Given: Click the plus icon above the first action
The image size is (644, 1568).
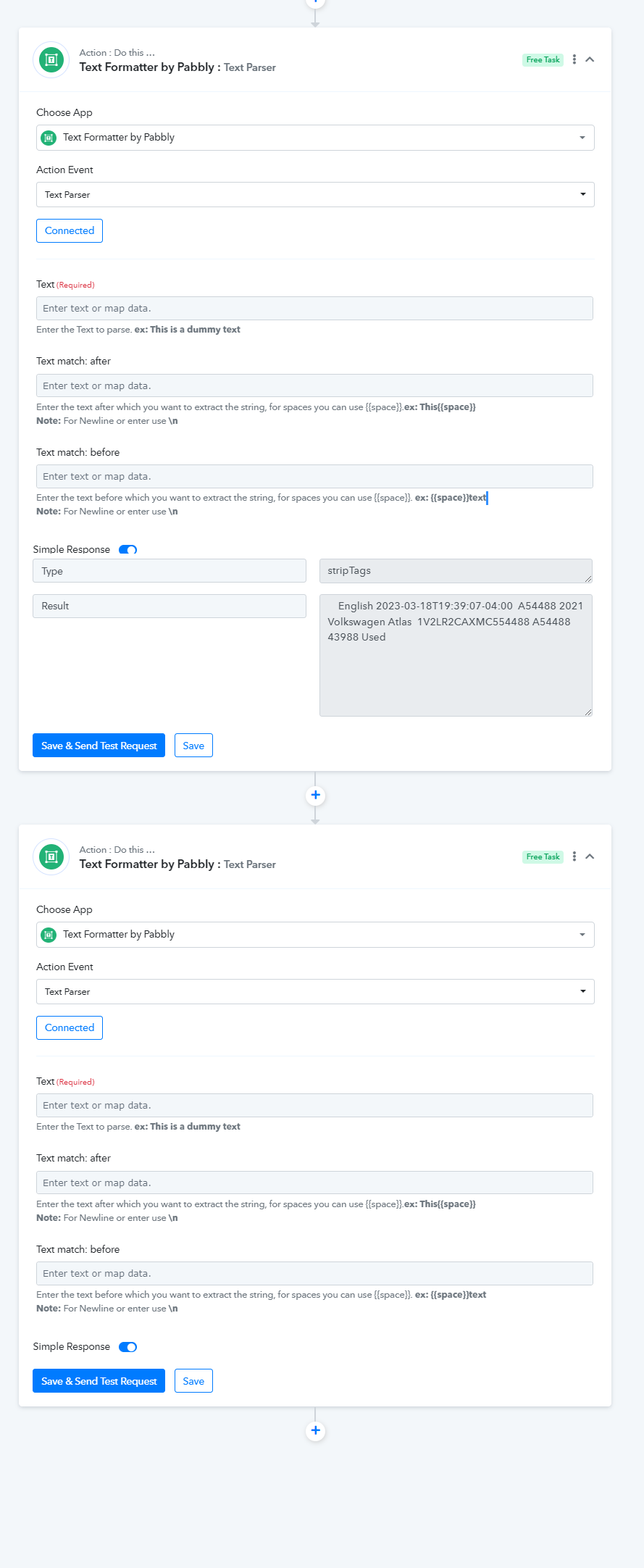Looking at the screenshot, I should [315, 2].
